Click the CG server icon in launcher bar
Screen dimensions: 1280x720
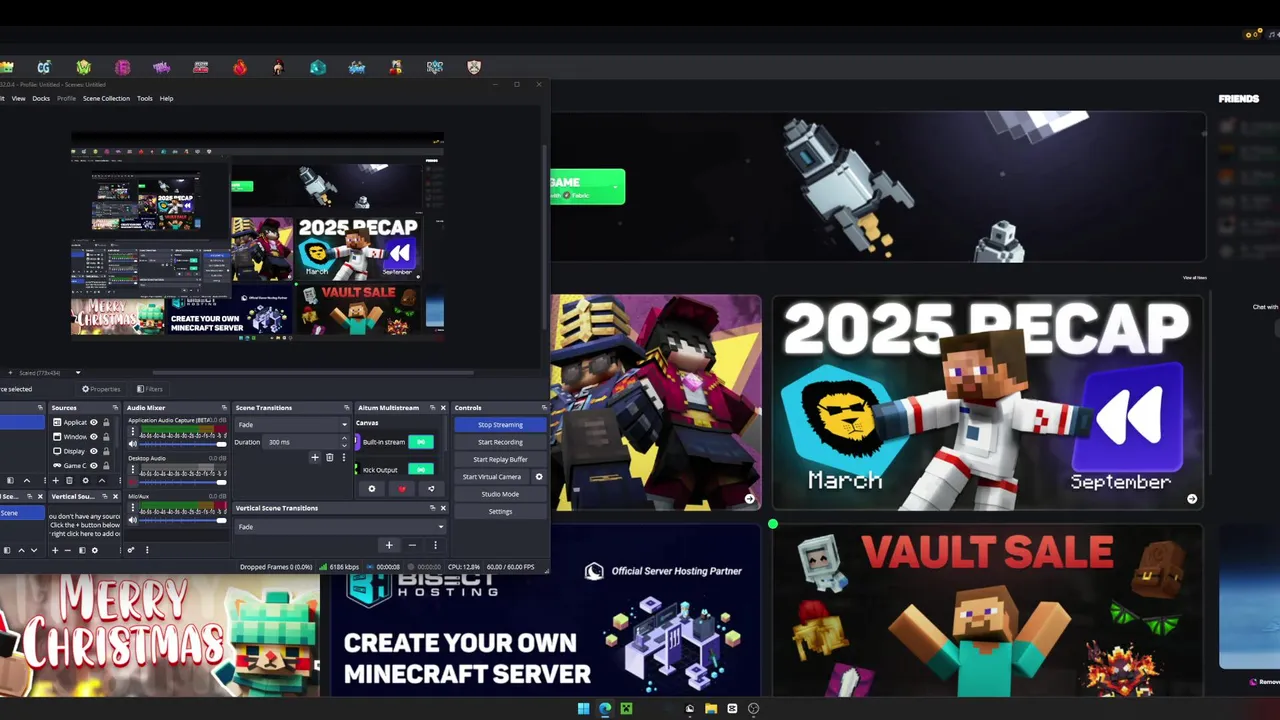[x=44, y=67]
